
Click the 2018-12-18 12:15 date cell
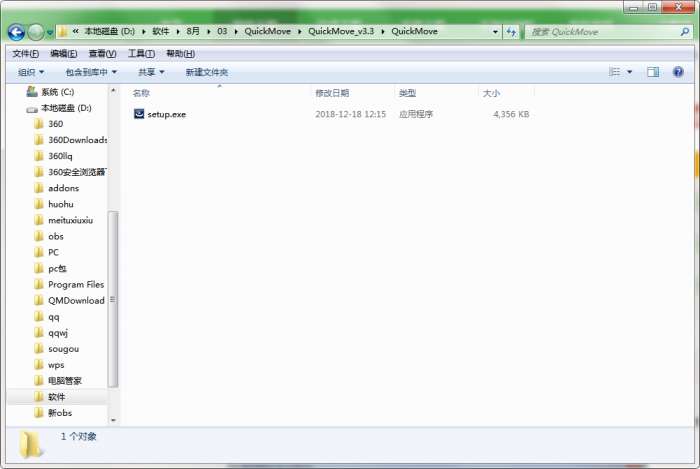point(350,114)
